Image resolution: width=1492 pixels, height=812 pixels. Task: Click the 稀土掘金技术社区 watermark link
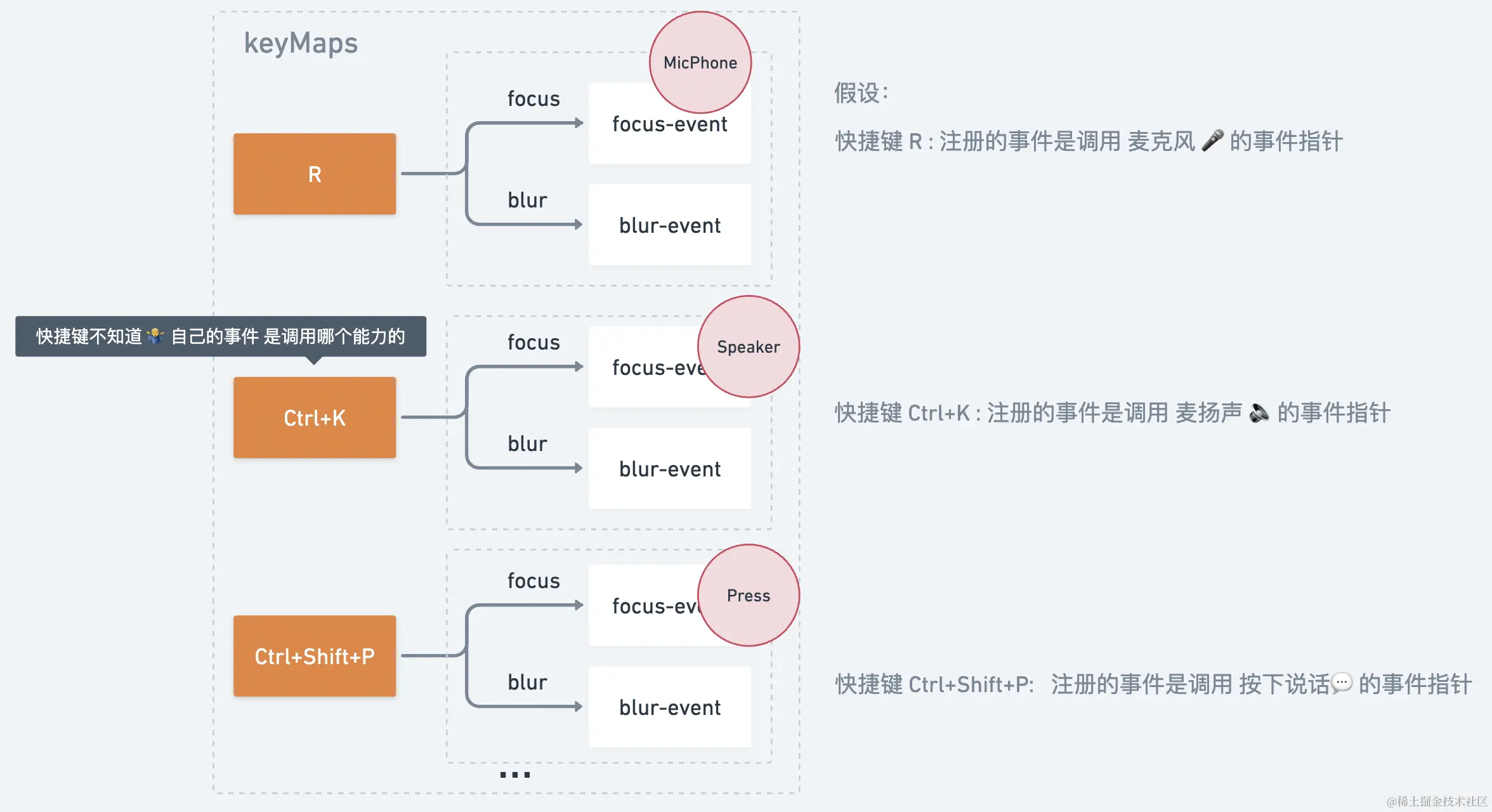[1436, 801]
